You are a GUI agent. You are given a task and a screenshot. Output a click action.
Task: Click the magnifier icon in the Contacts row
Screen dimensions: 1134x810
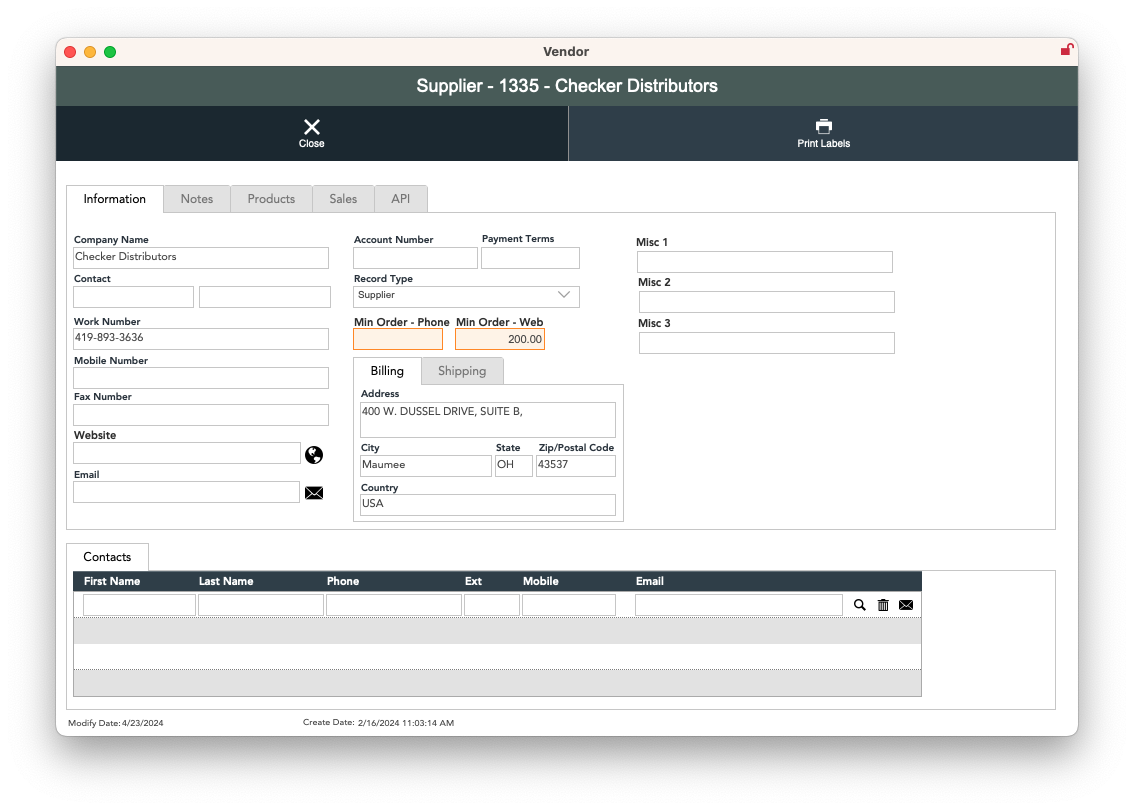tap(859, 605)
